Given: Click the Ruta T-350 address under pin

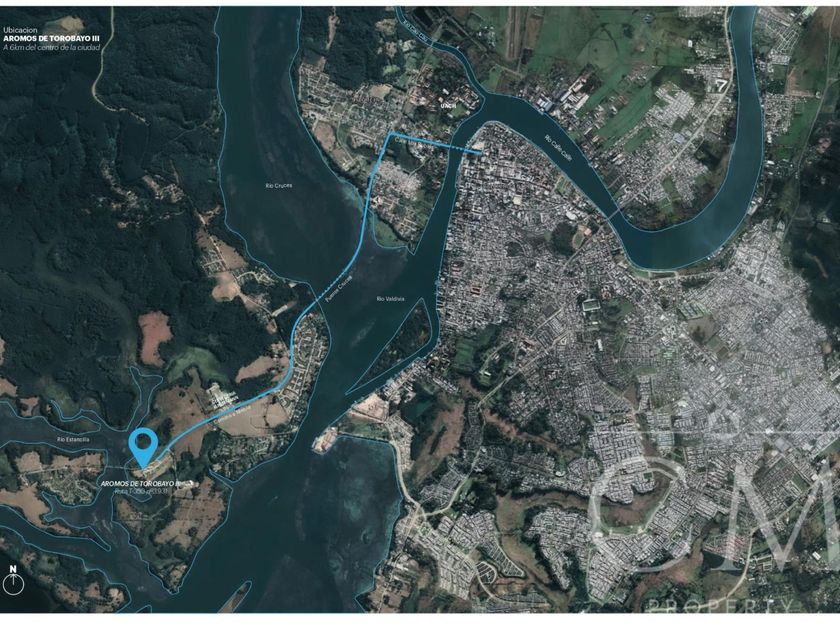Looking at the screenshot, I should [x=141, y=491].
